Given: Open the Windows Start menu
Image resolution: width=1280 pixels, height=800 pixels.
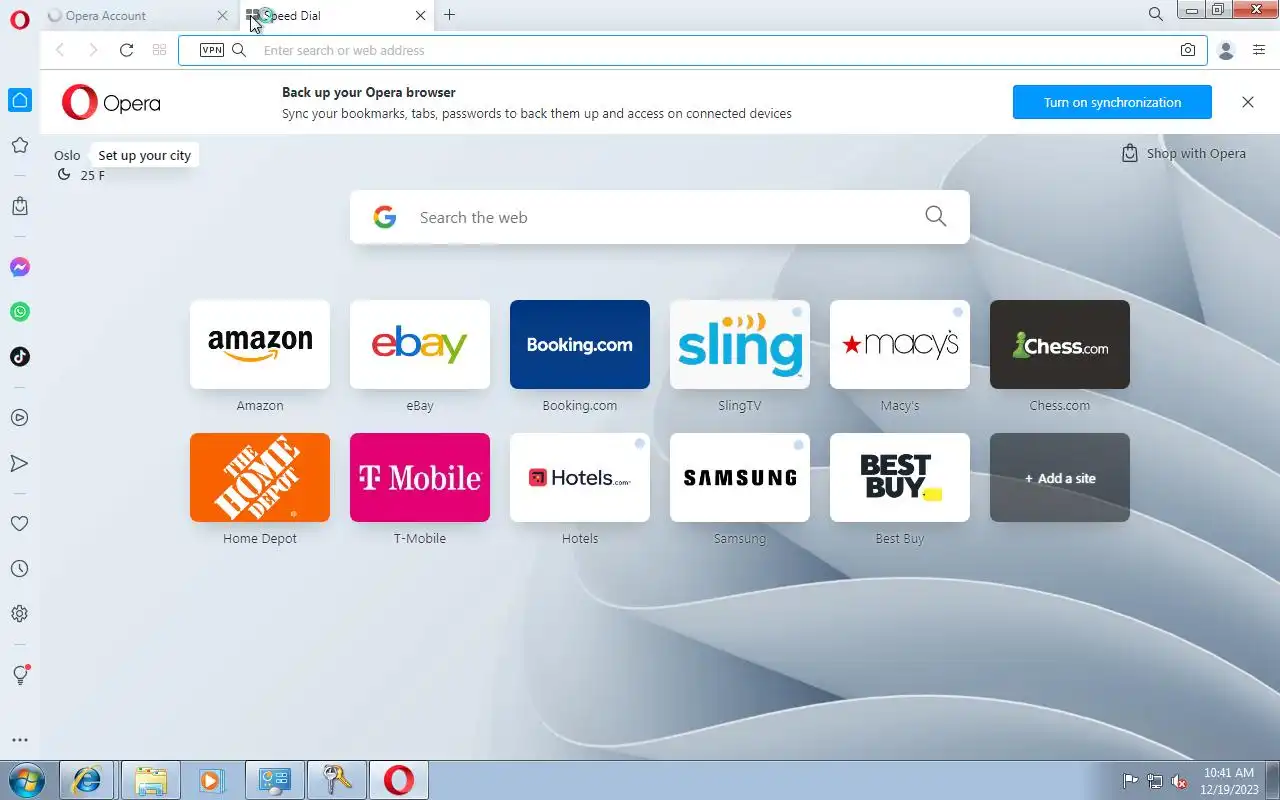Looking at the screenshot, I should pos(26,780).
